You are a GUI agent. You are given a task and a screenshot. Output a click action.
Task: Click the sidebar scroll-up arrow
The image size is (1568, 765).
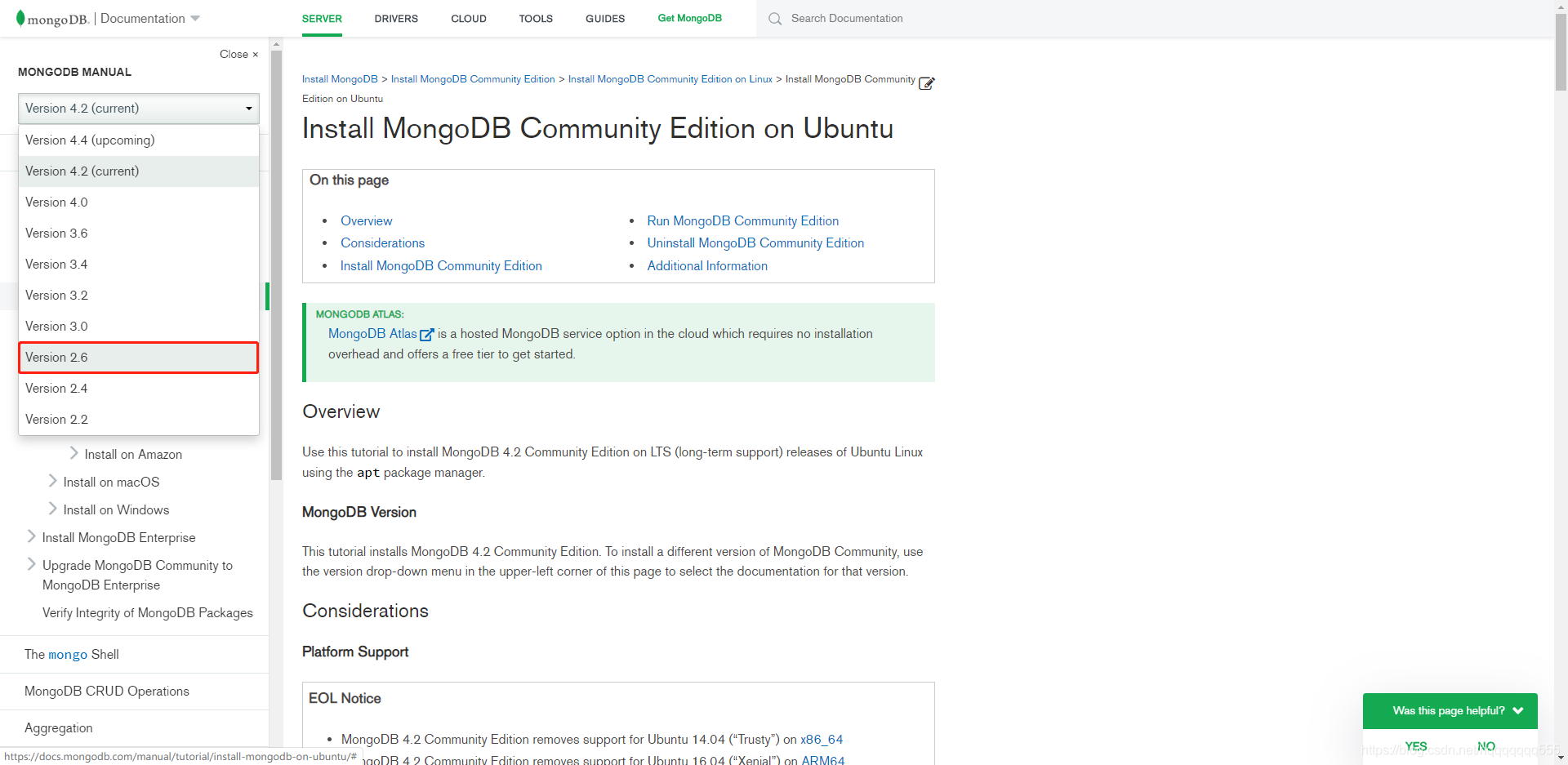pyautogui.click(x=276, y=44)
